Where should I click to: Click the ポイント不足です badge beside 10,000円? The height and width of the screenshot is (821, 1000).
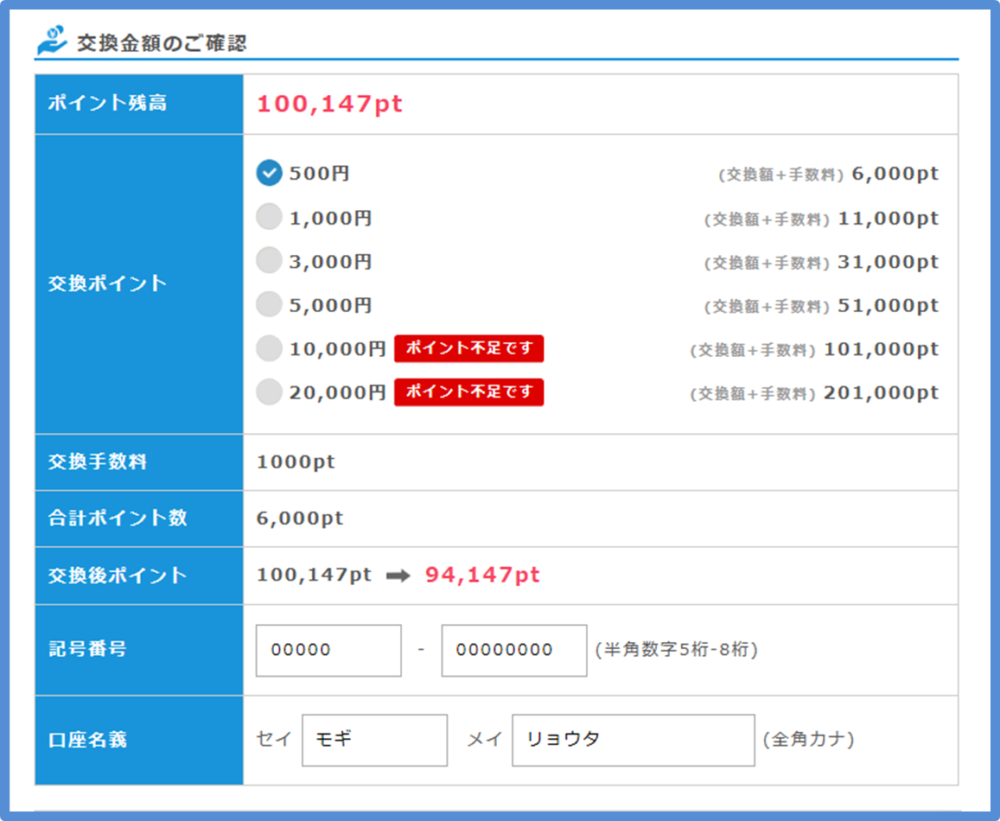[x=469, y=348]
